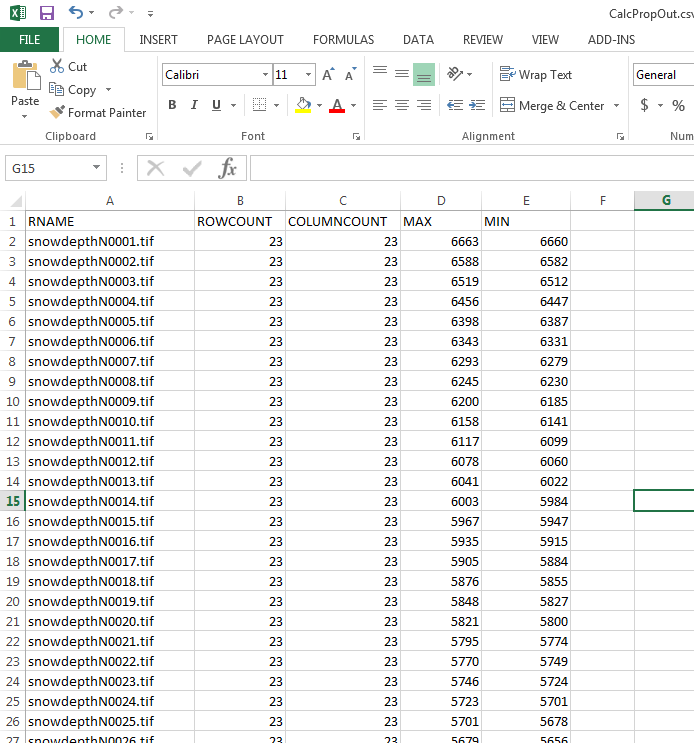
Task: Click inside the formula bar
Action: [472, 168]
